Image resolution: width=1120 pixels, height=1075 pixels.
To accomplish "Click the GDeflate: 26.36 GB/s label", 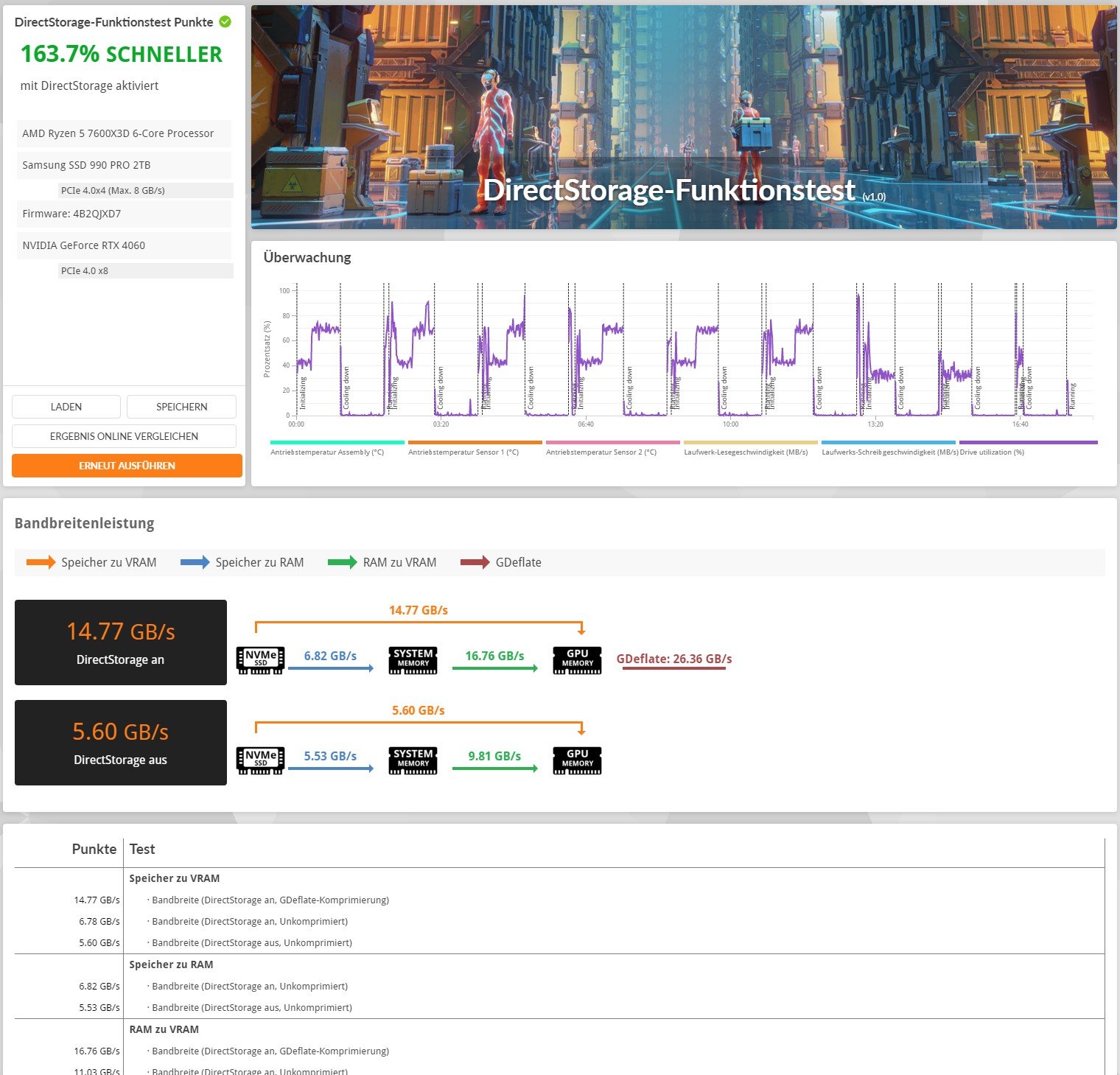I will [x=674, y=659].
